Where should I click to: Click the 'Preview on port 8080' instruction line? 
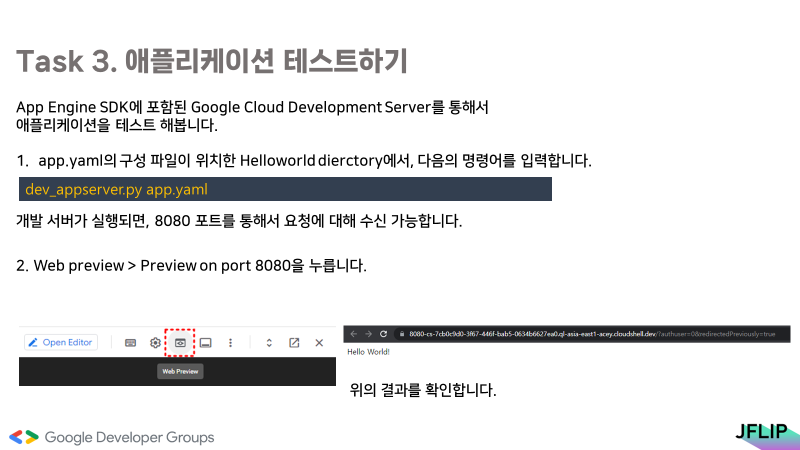click(x=191, y=266)
